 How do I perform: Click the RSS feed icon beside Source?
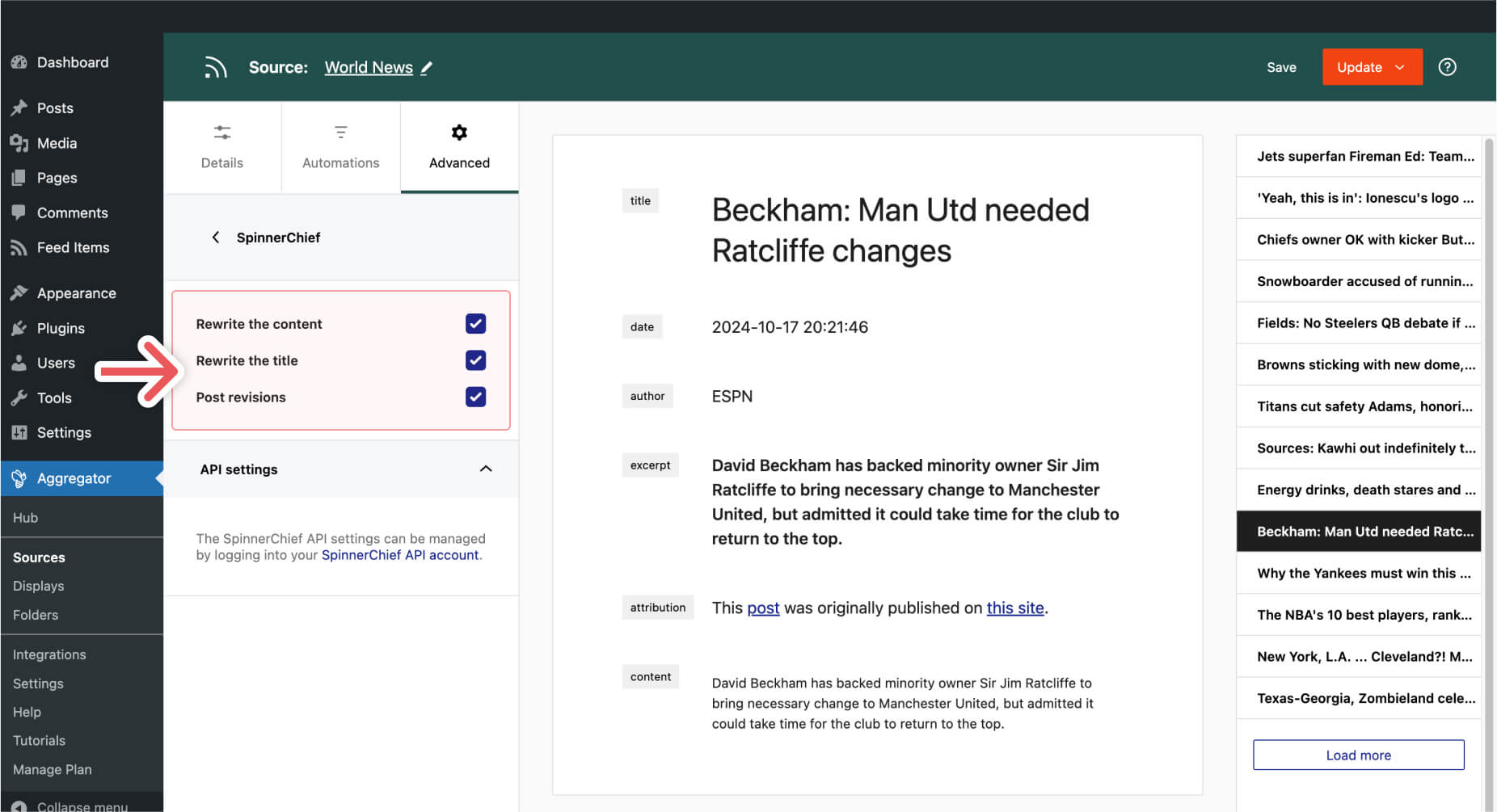(215, 67)
